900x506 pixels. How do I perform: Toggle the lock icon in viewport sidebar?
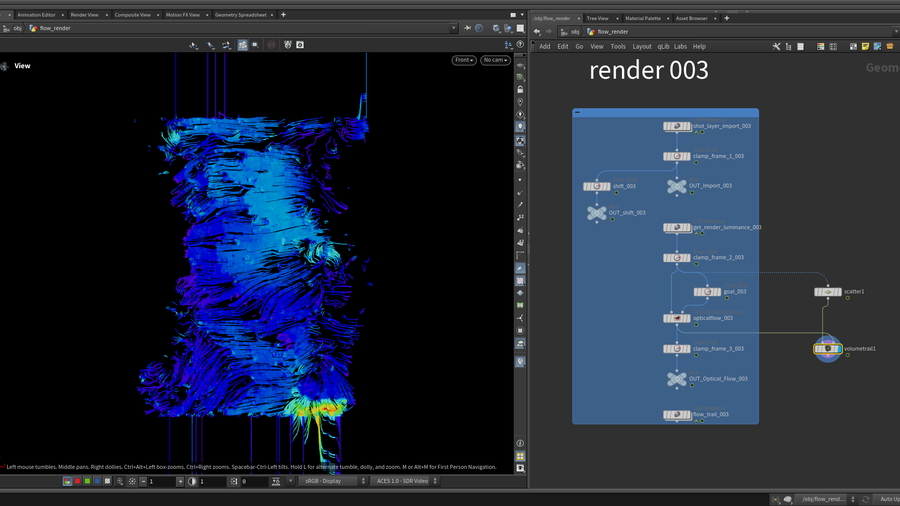[x=520, y=90]
